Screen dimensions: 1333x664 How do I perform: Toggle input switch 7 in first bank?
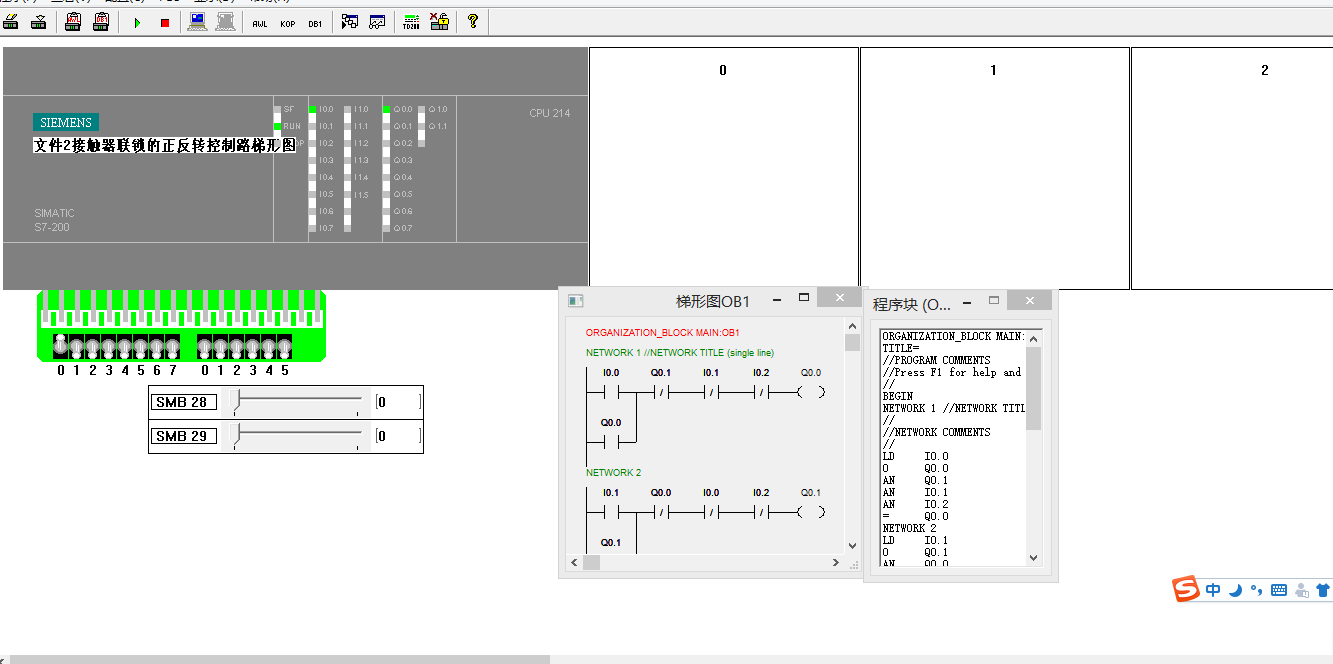pyautogui.click(x=172, y=346)
